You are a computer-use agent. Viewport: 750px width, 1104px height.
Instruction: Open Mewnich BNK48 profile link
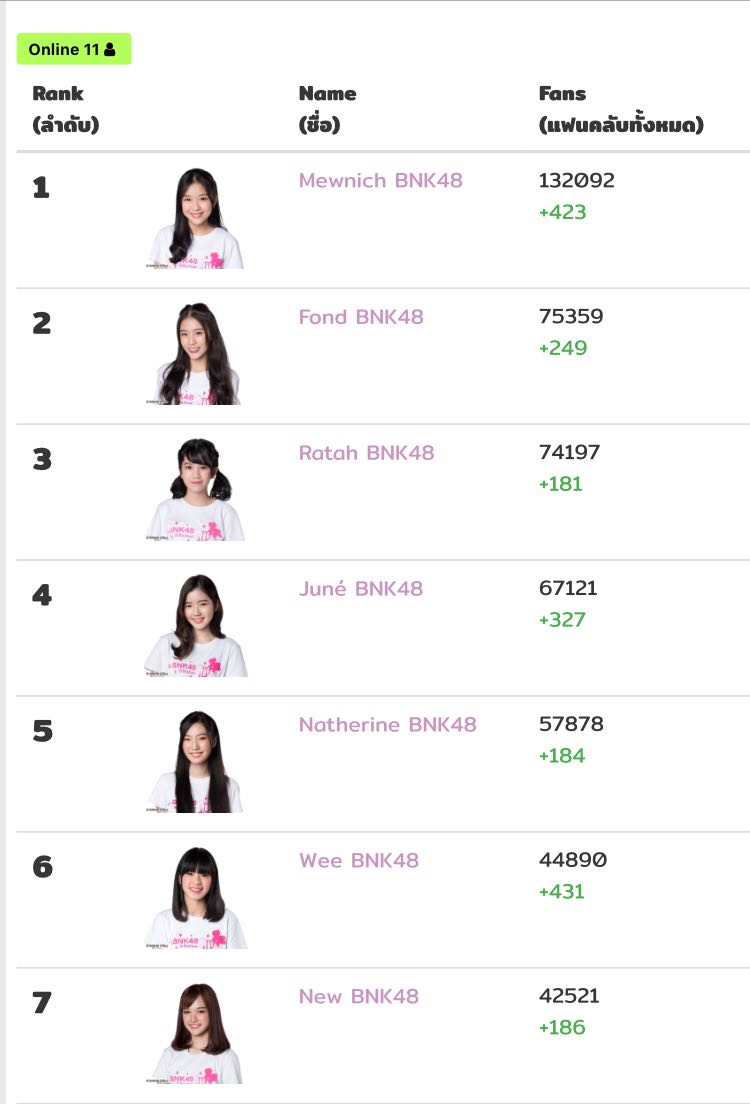380,181
